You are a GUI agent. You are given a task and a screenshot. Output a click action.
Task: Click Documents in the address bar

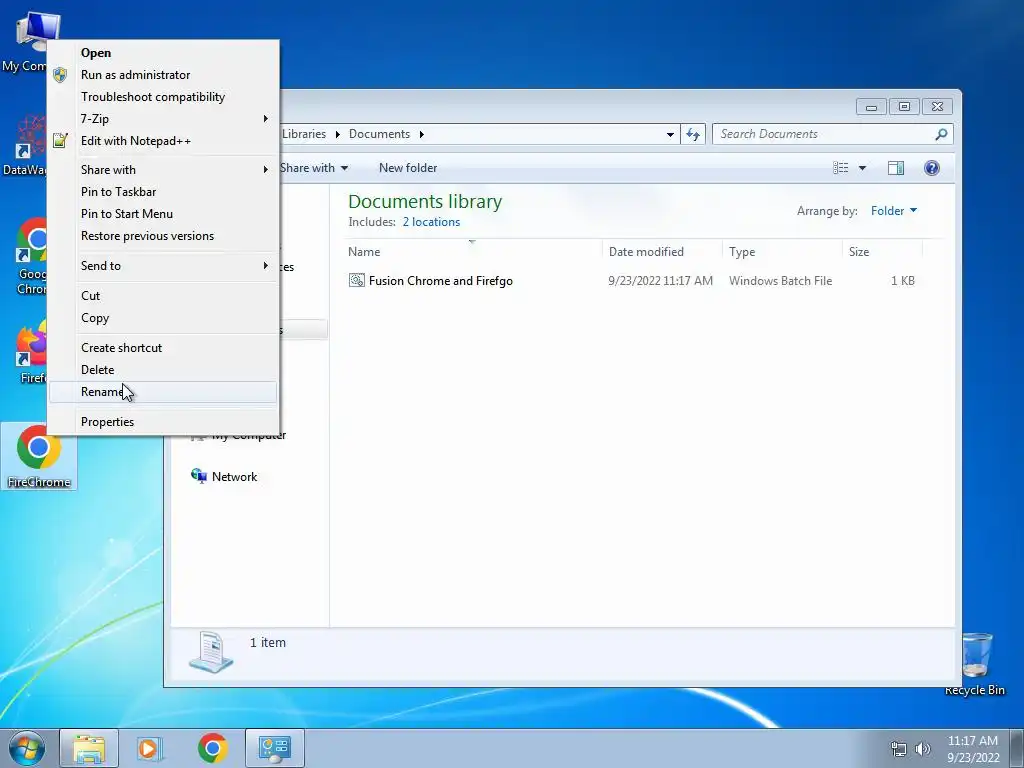point(379,134)
